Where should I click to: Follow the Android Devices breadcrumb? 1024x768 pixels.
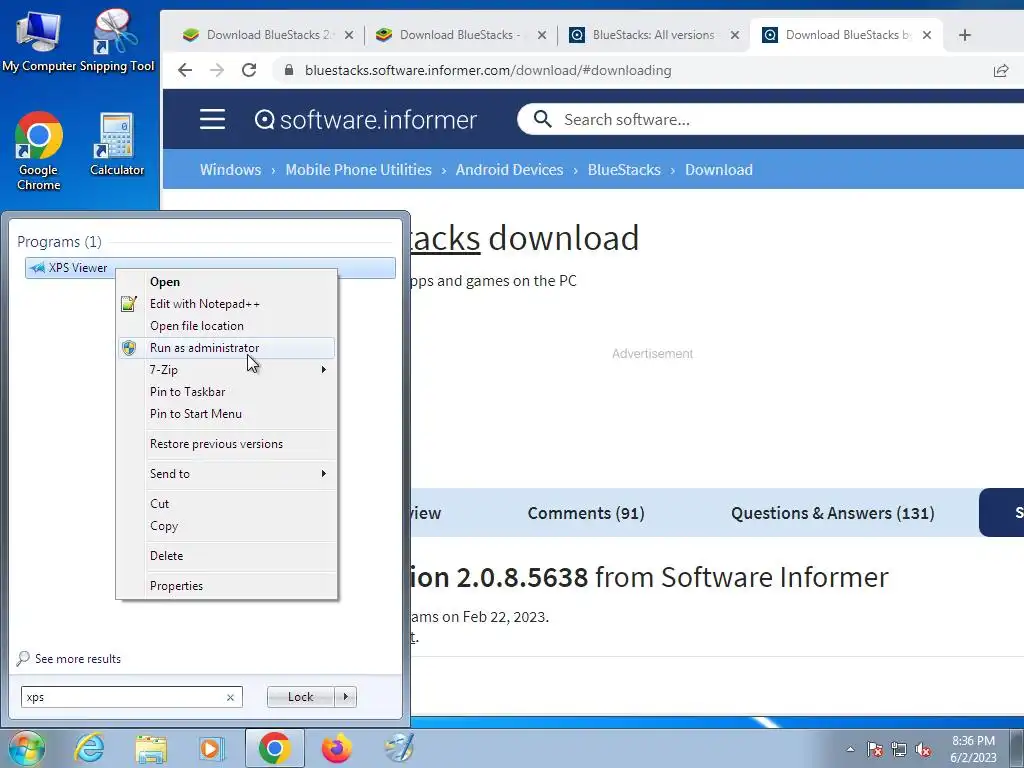click(x=509, y=170)
